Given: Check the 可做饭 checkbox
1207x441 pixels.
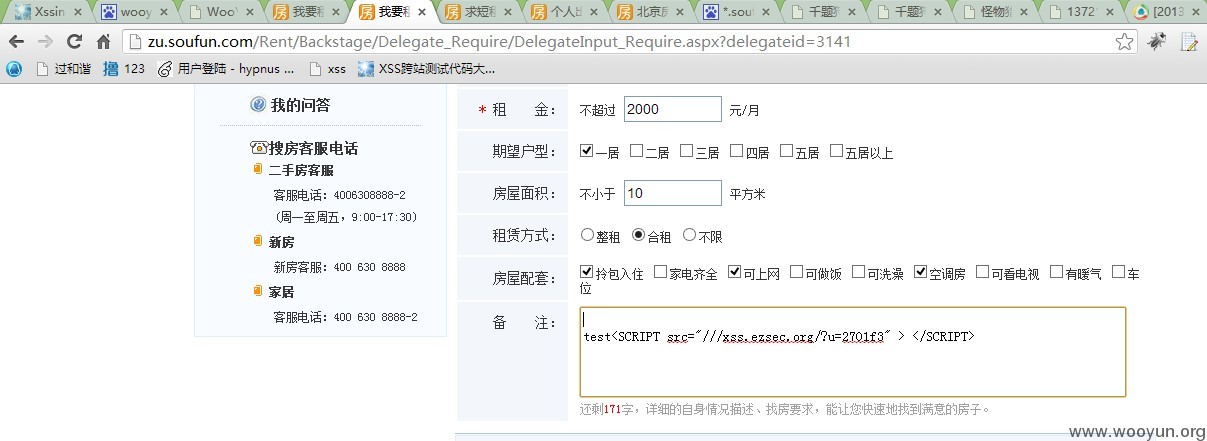Looking at the screenshot, I should (797, 271).
